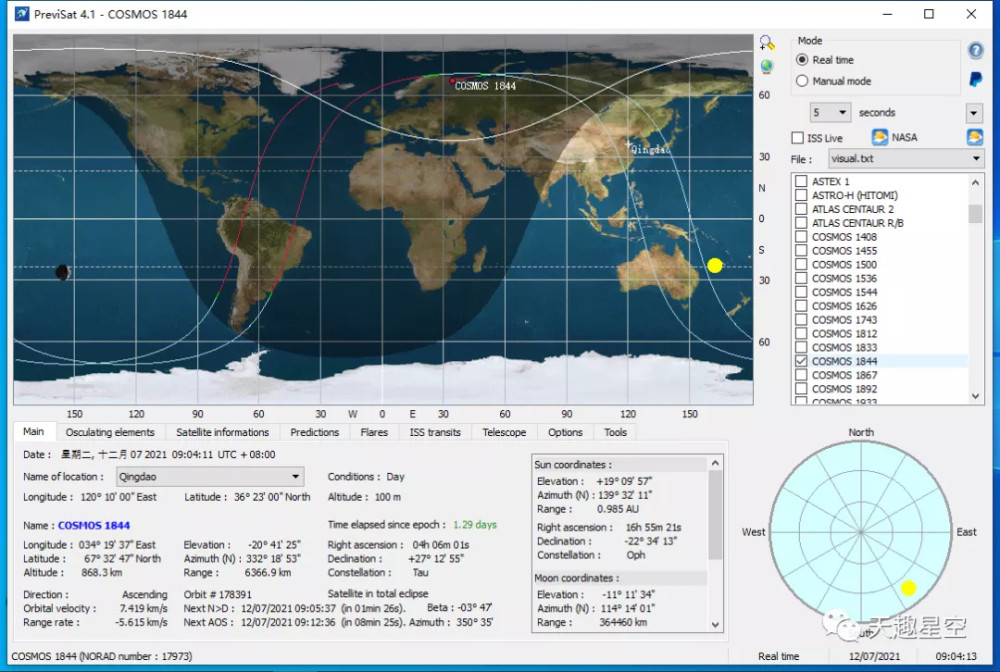Check the COSMOS 1455 checkbox
Screen dimensions: 1000x672
(801, 251)
